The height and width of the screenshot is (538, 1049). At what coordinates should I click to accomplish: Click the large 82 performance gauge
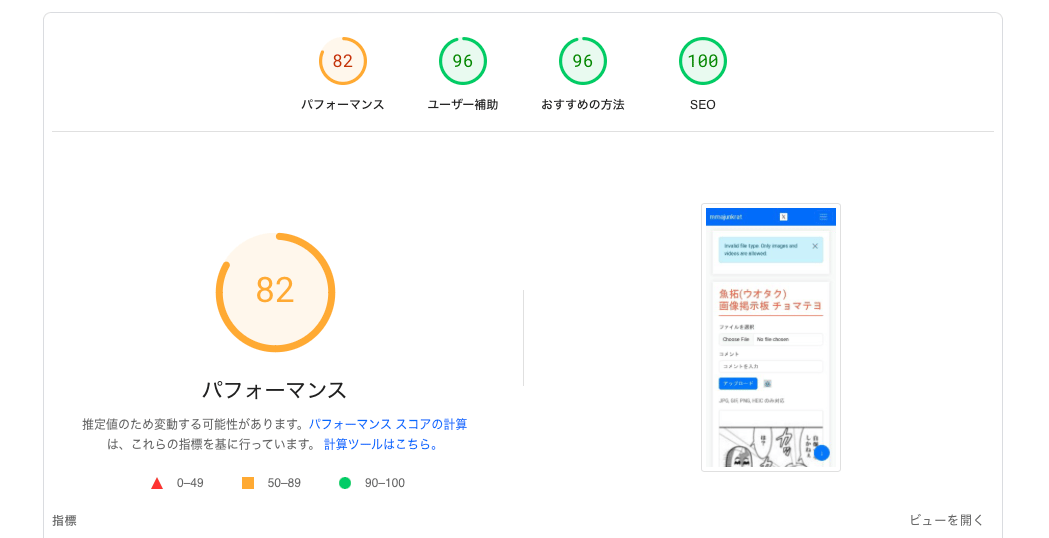(x=275, y=292)
